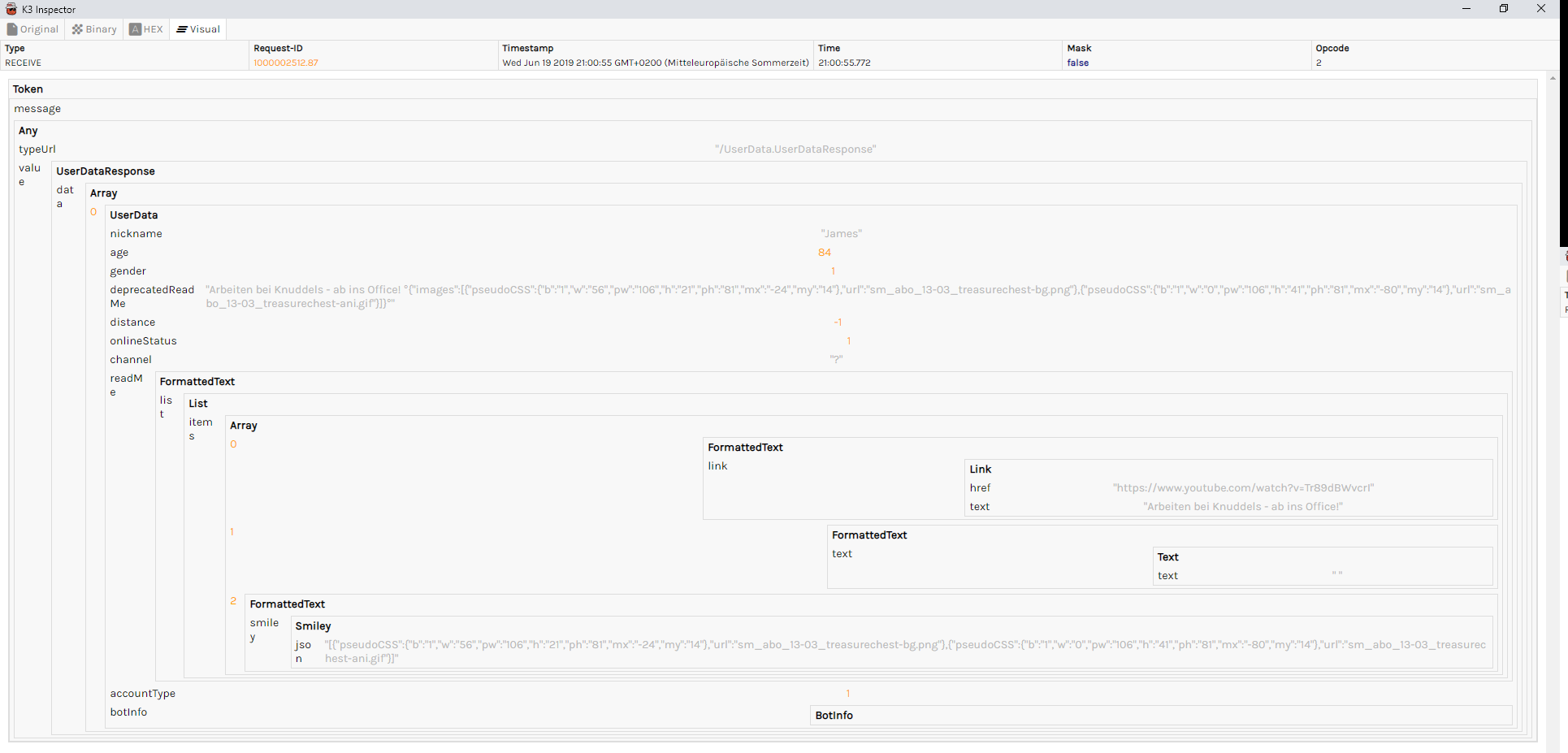Click the age value 84
Viewport: 1568px width, 753px height.
tap(825, 253)
